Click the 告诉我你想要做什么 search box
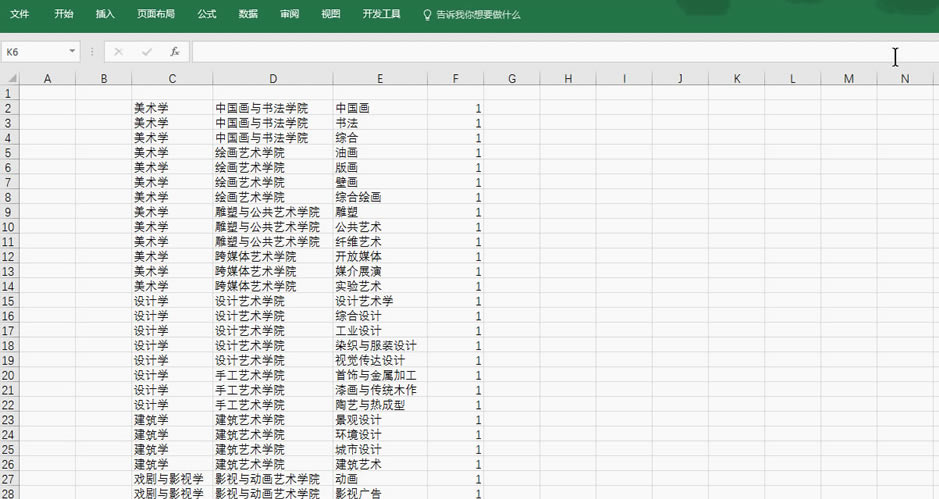The image size is (939, 499). coord(478,15)
